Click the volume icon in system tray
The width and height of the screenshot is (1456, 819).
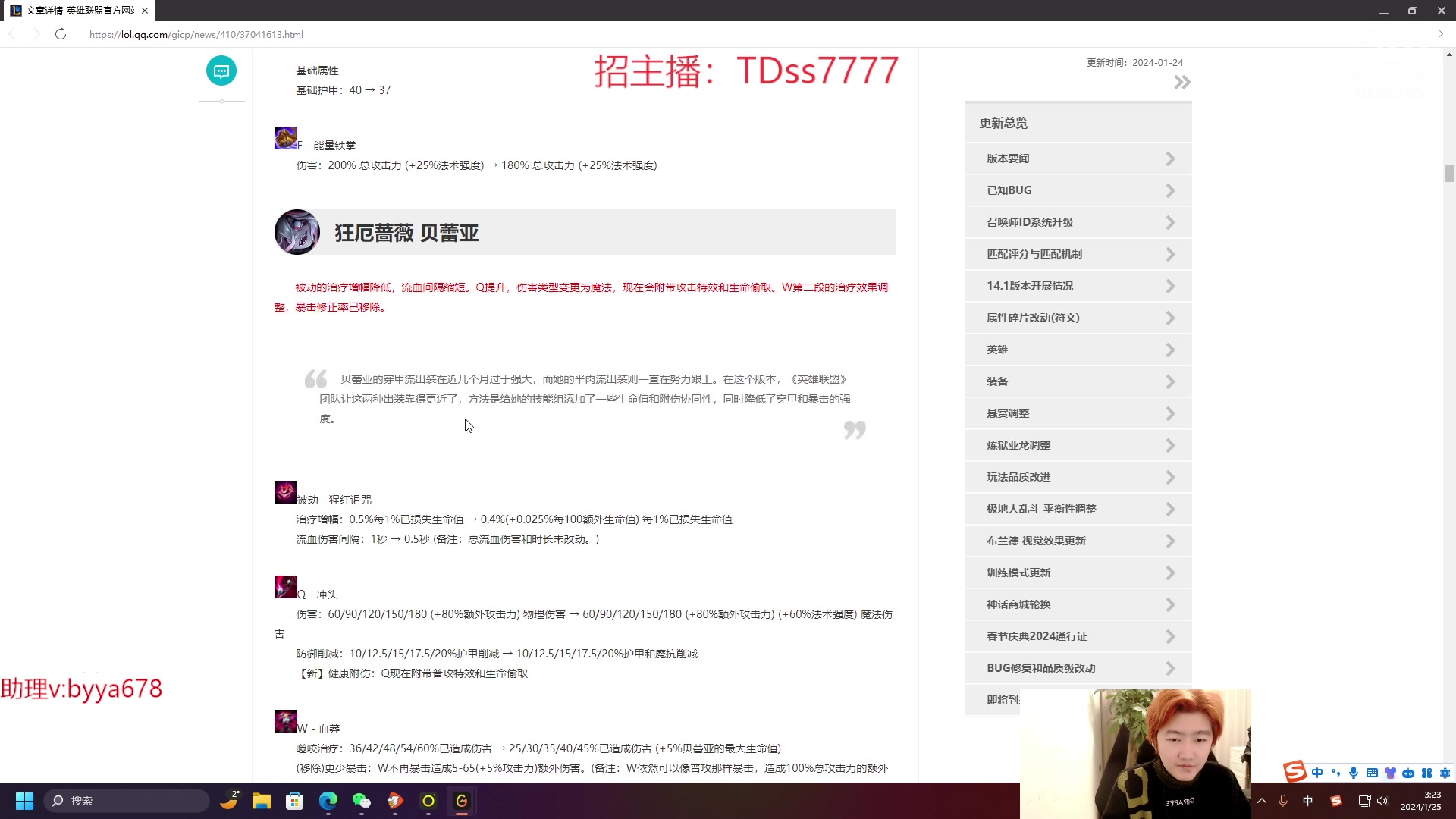(1382, 801)
